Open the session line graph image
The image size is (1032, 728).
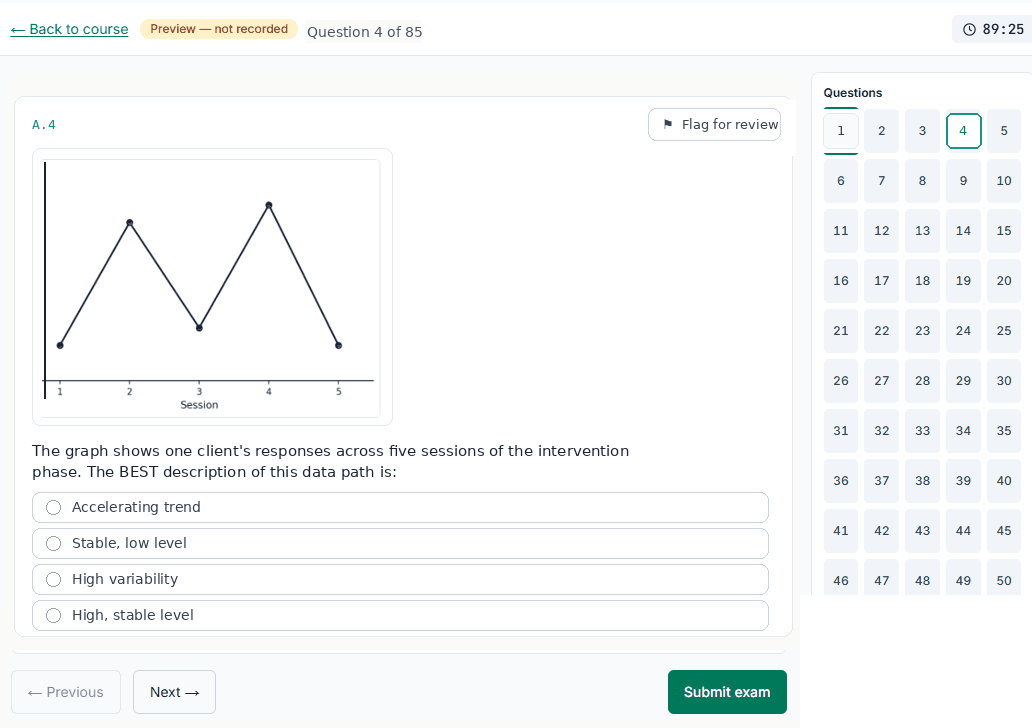[x=213, y=287]
